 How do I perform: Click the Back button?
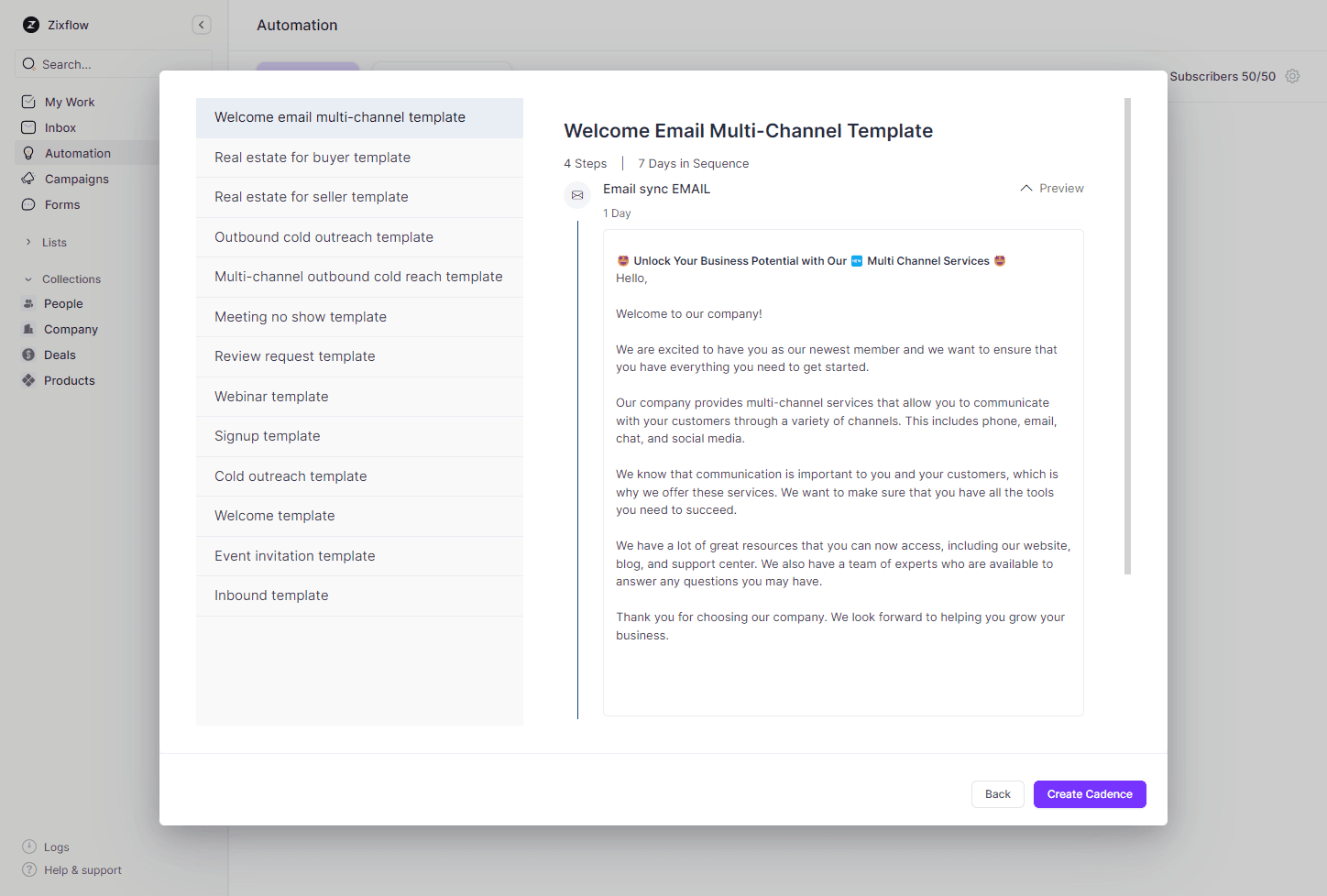pyautogui.click(x=997, y=794)
